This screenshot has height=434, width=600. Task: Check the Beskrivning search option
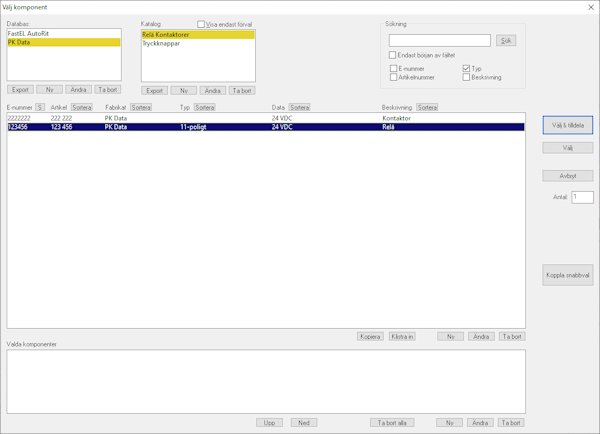pyautogui.click(x=466, y=77)
